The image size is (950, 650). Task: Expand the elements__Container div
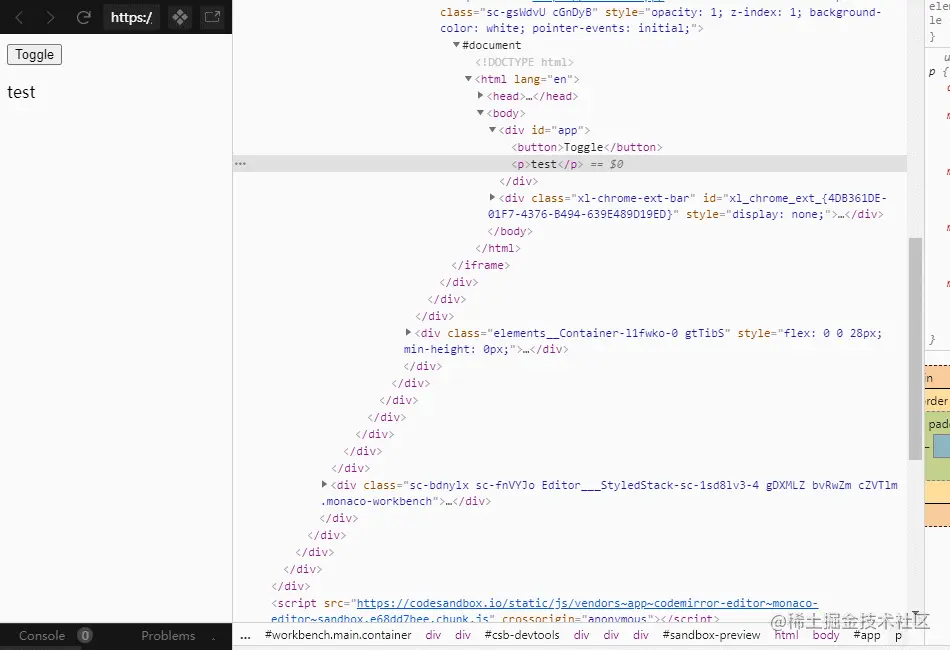(x=408, y=333)
